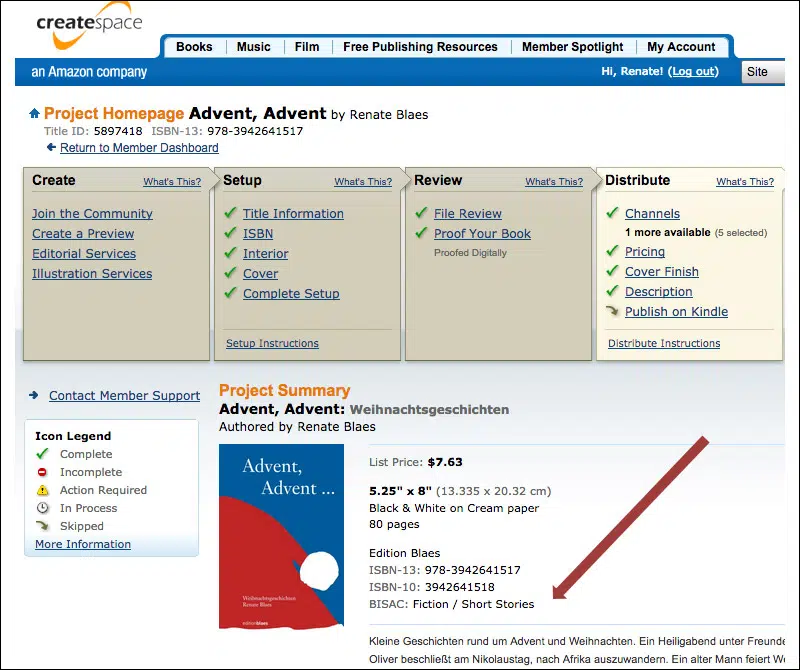The height and width of the screenshot is (670, 800).
Task: Click the green checkmark next to File Review
Action: click(421, 212)
